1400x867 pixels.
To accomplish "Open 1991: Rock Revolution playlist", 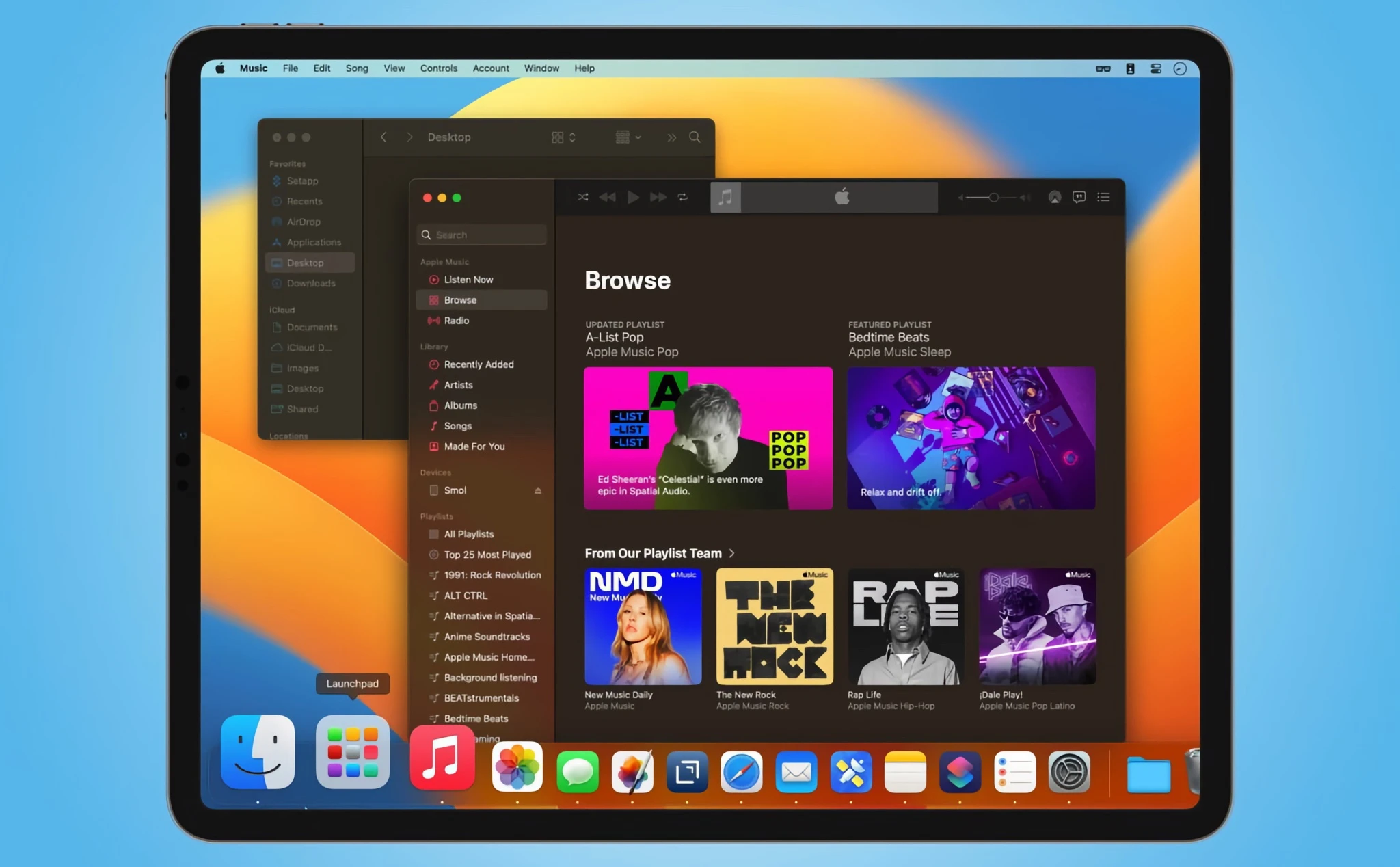I will pos(481,575).
